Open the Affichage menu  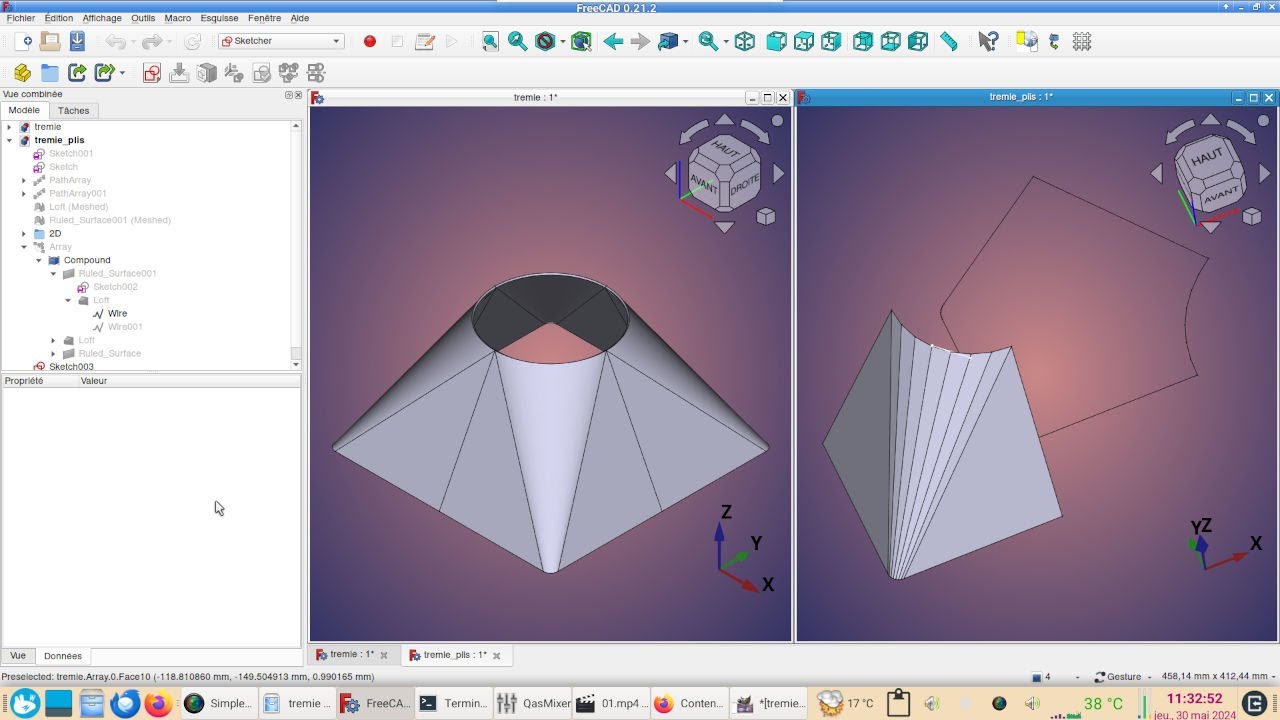pyautogui.click(x=102, y=18)
